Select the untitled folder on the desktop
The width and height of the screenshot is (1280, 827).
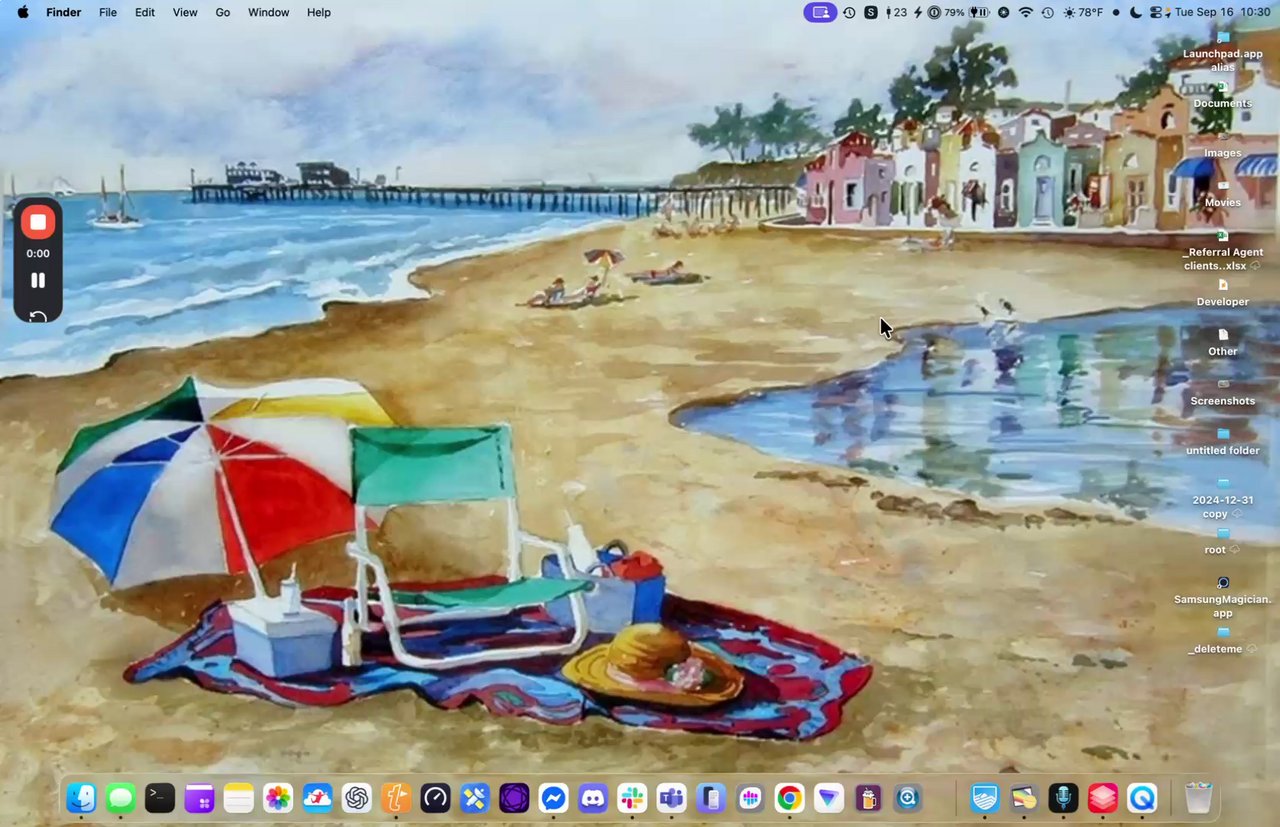(1223, 442)
